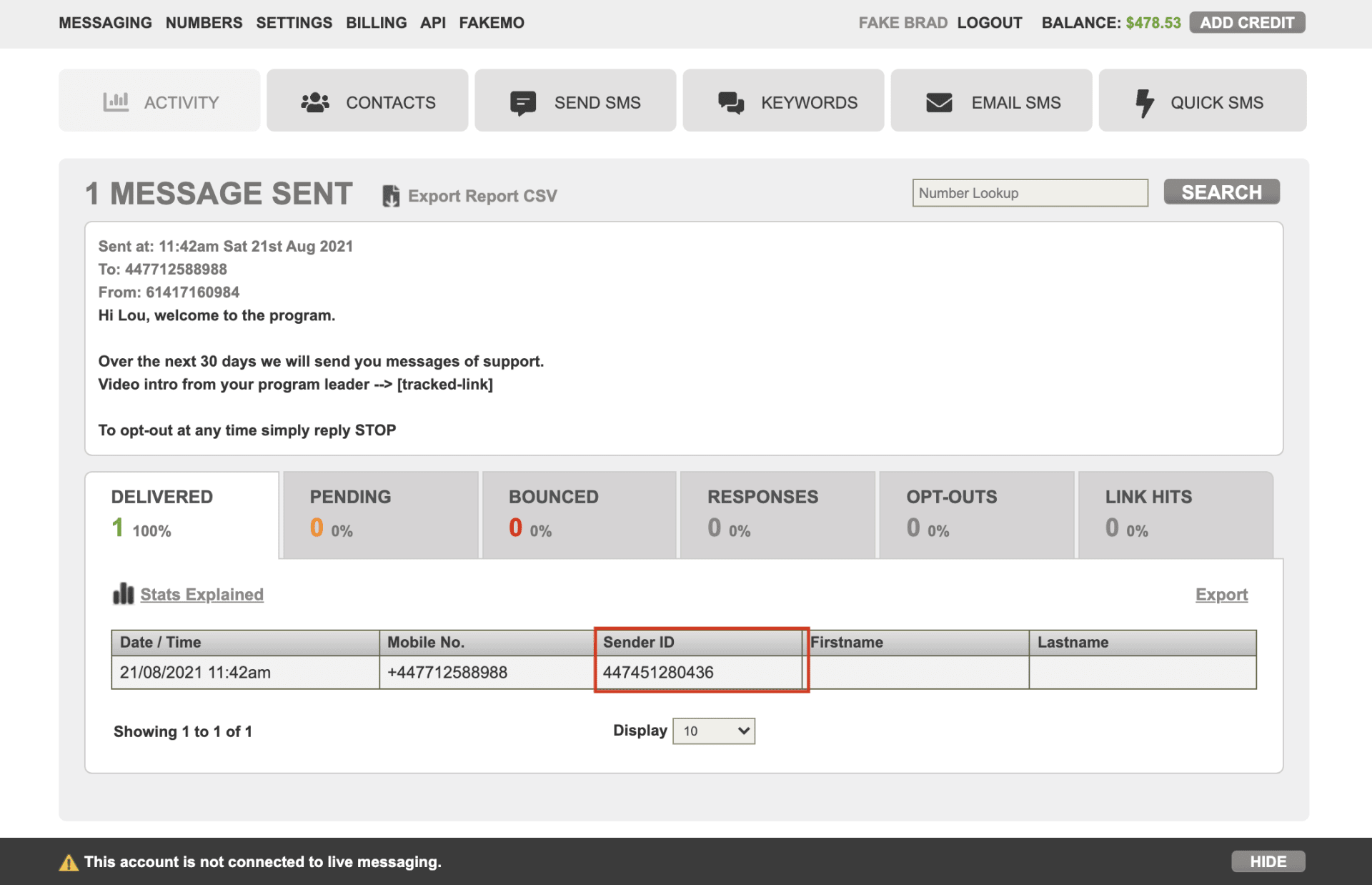Sort by the Date / Time column header
Image resolution: width=1372 pixels, height=885 pixels.
pyautogui.click(x=245, y=643)
